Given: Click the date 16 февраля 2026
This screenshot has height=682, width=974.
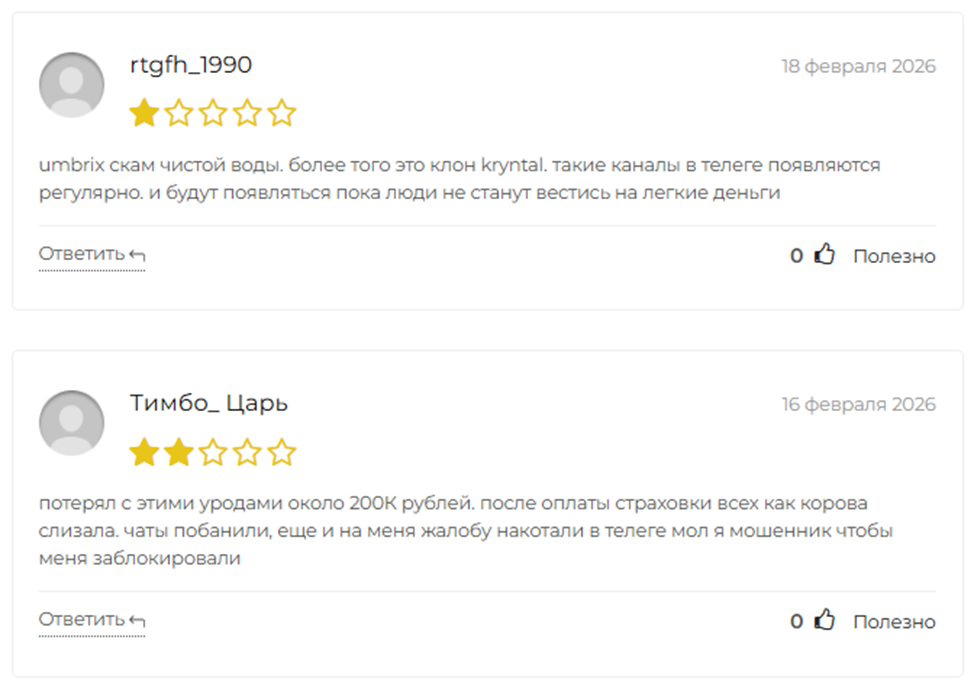Looking at the screenshot, I should (858, 405).
